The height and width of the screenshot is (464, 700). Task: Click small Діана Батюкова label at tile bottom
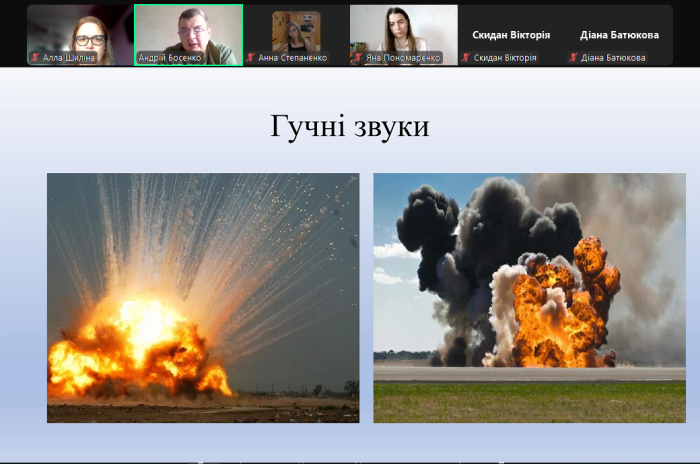coord(613,58)
